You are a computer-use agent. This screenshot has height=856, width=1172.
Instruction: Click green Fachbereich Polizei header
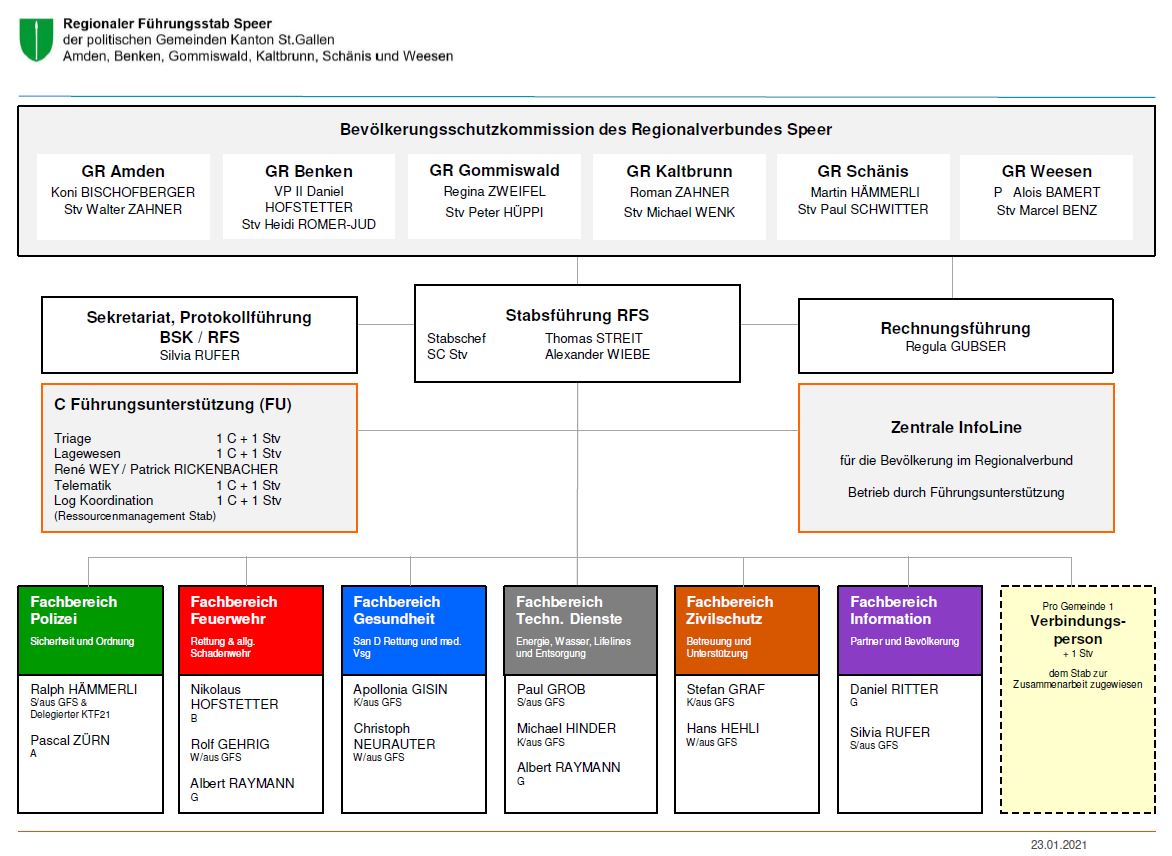pos(90,630)
